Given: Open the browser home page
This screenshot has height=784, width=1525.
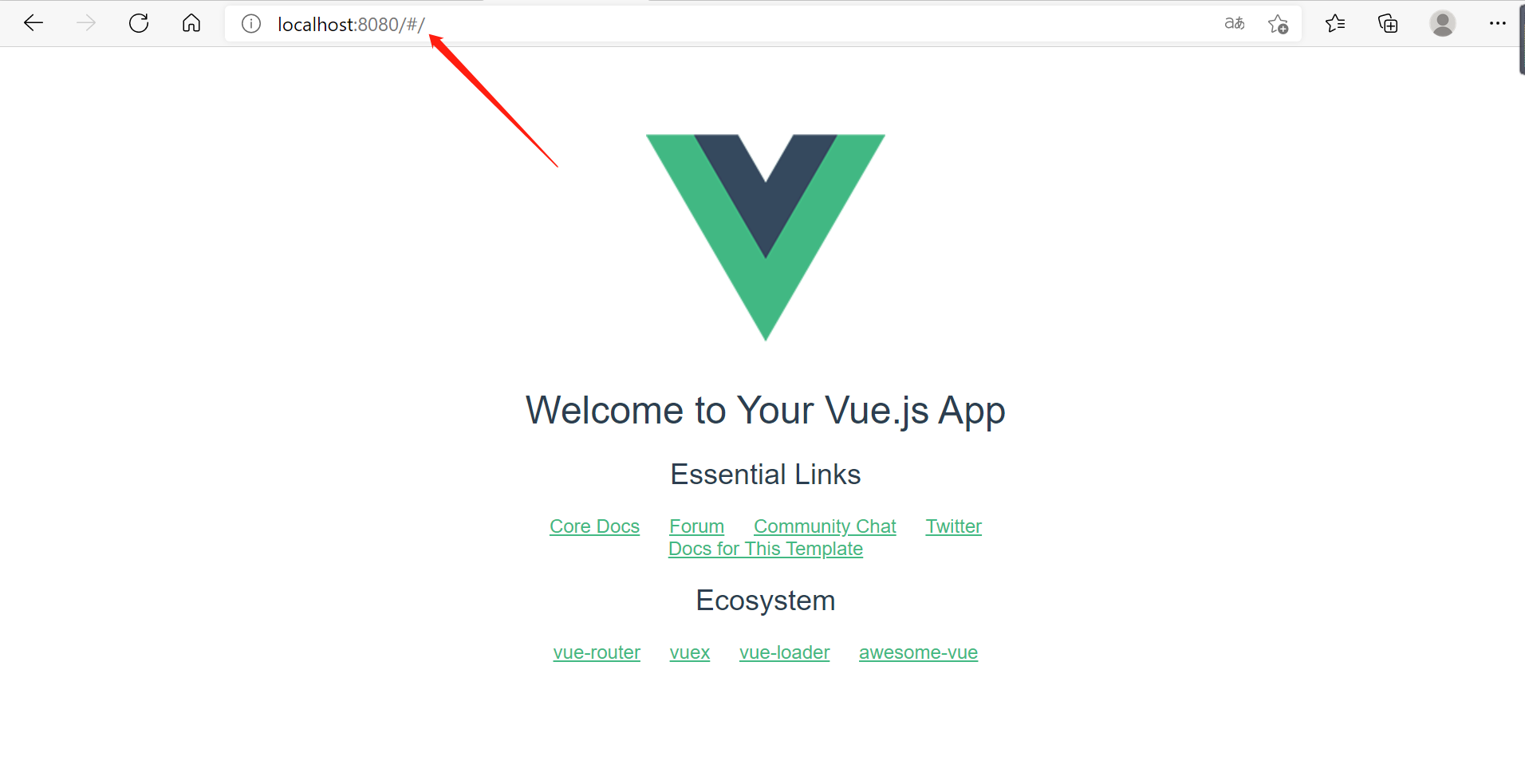Looking at the screenshot, I should 191,23.
